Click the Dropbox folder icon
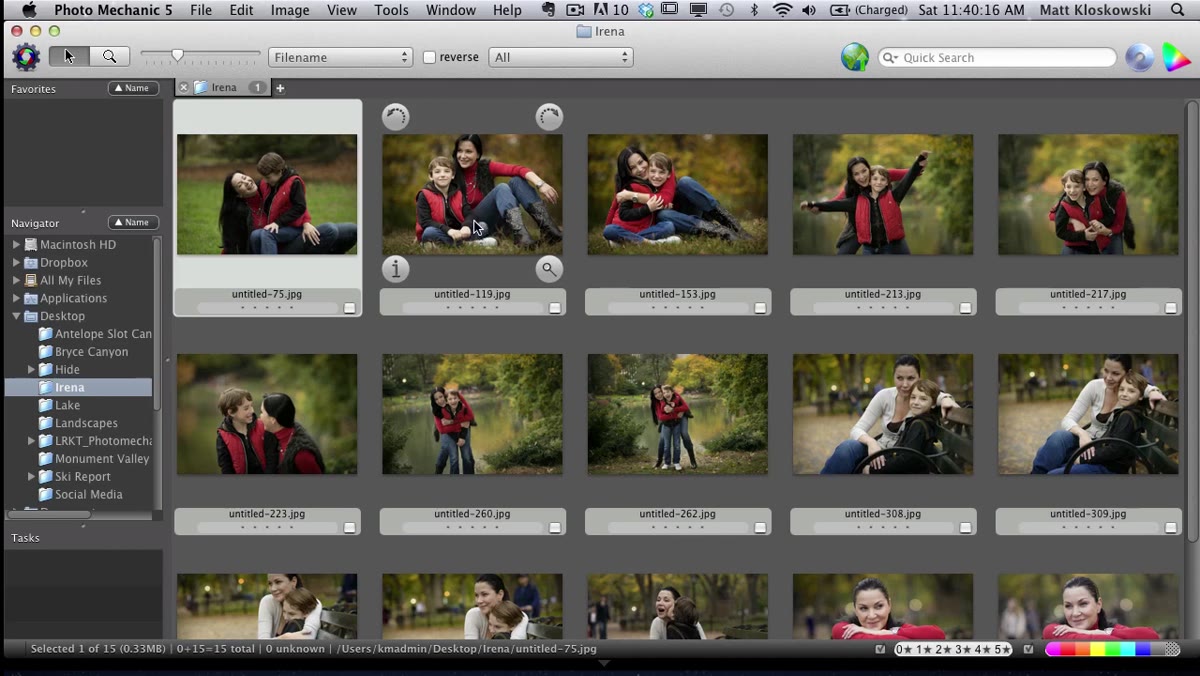The width and height of the screenshot is (1200, 676). (31, 263)
